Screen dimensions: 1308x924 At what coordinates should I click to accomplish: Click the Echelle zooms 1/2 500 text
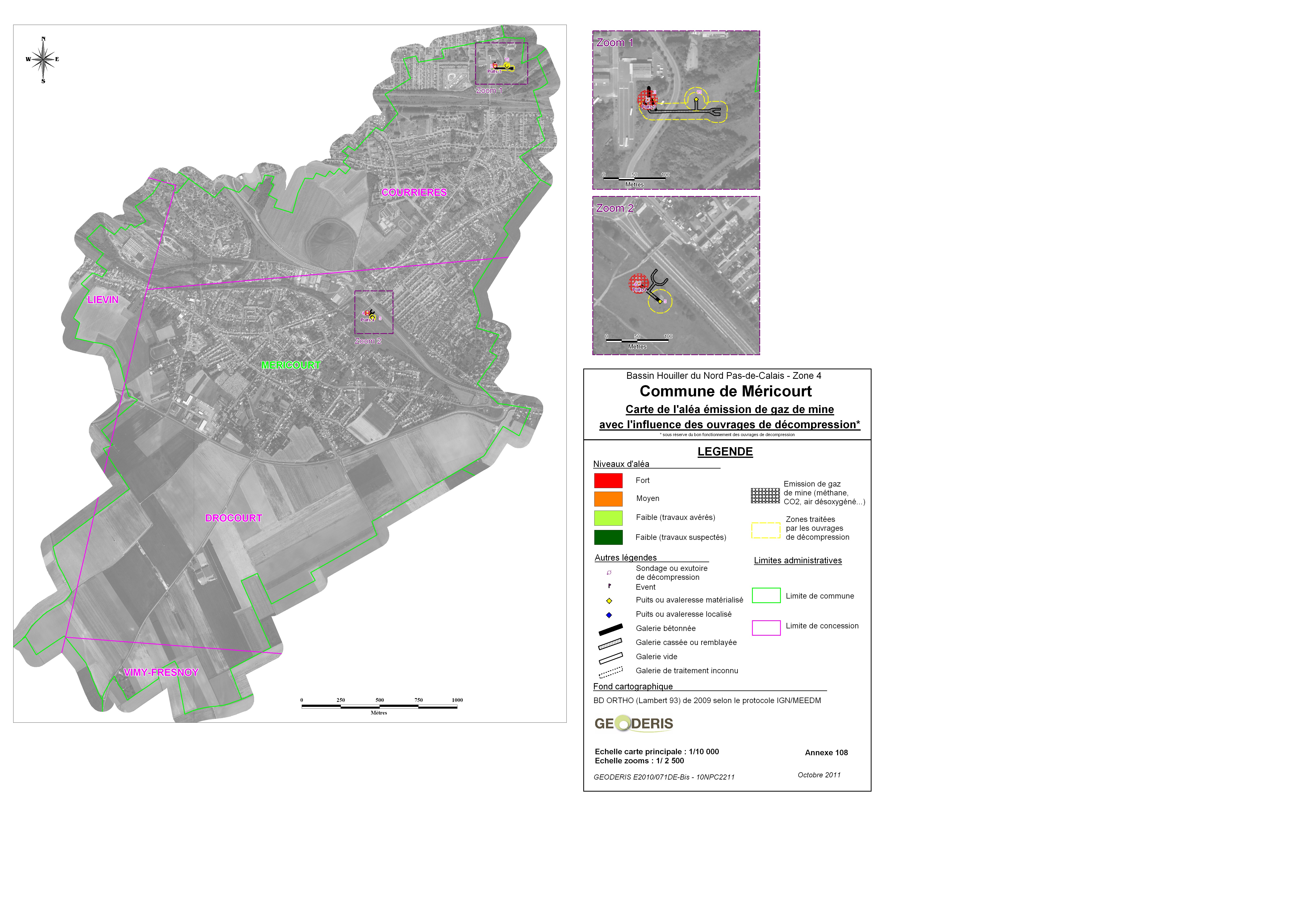tap(639, 761)
